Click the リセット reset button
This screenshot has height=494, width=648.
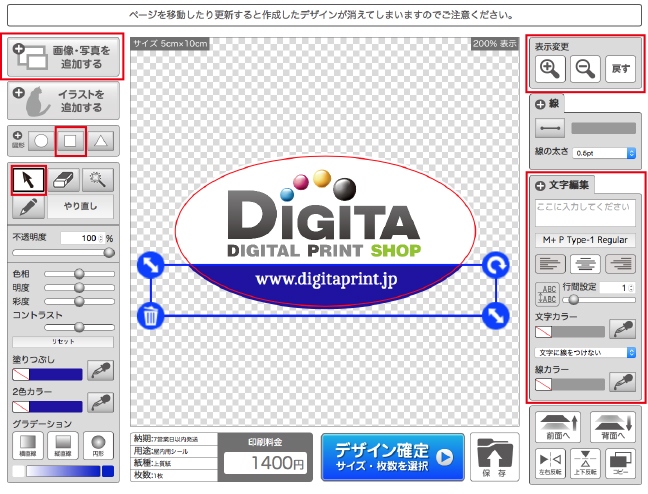pos(63,341)
